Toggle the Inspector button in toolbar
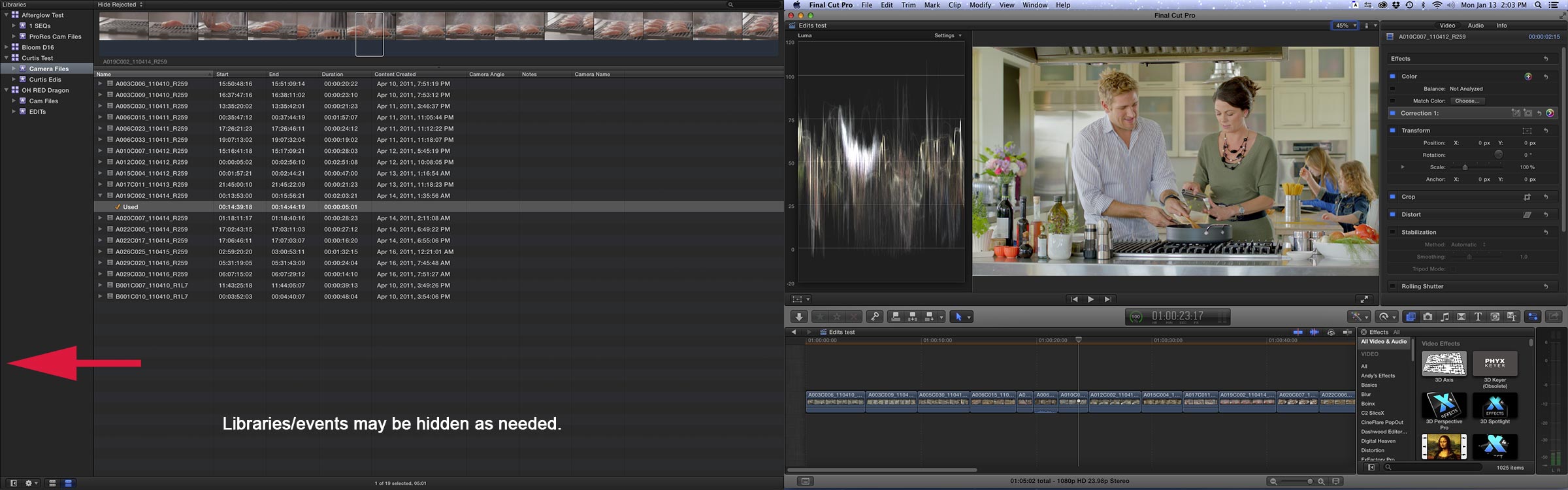 click(1533, 317)
